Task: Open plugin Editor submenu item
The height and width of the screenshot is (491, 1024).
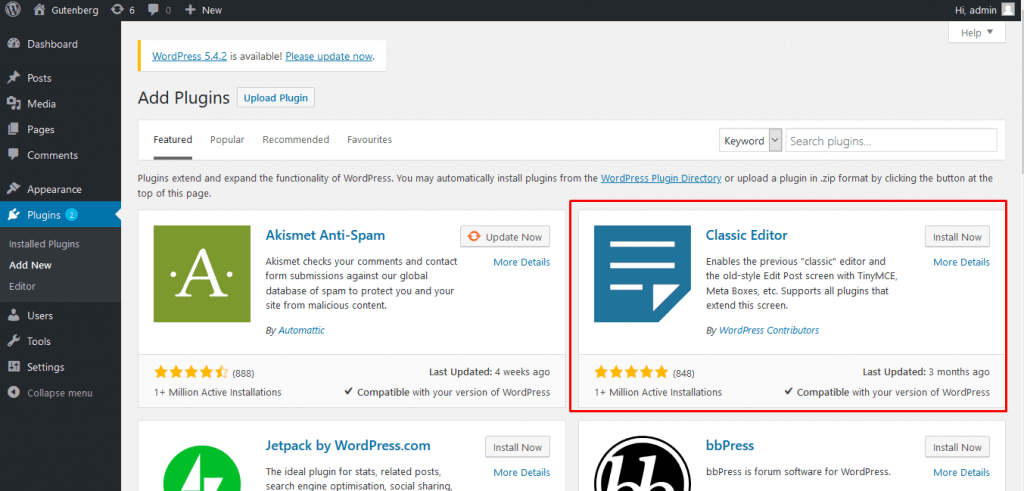Action: coord(22,286)
